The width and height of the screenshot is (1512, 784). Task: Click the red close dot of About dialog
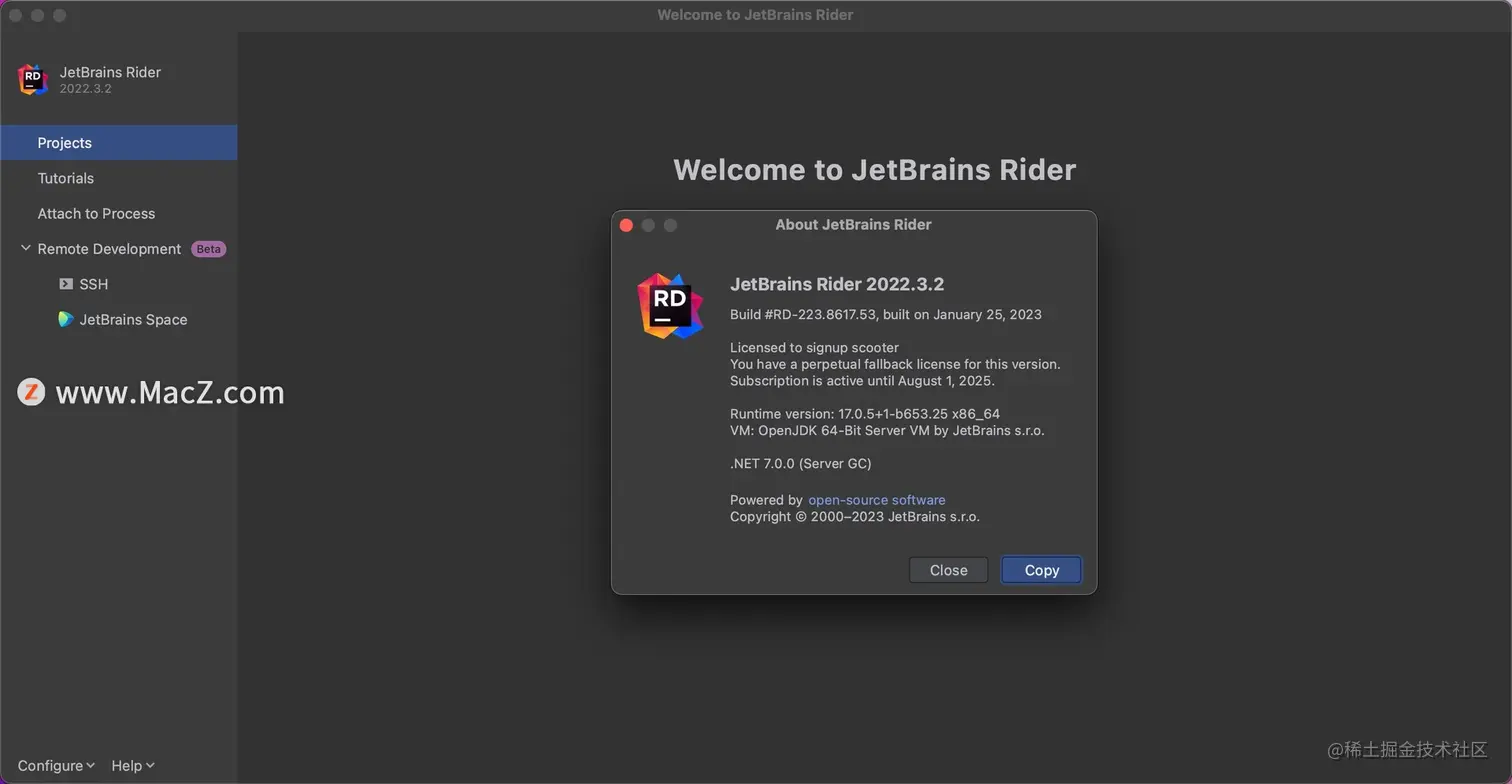pyautogui.click(x=626, y=225)
